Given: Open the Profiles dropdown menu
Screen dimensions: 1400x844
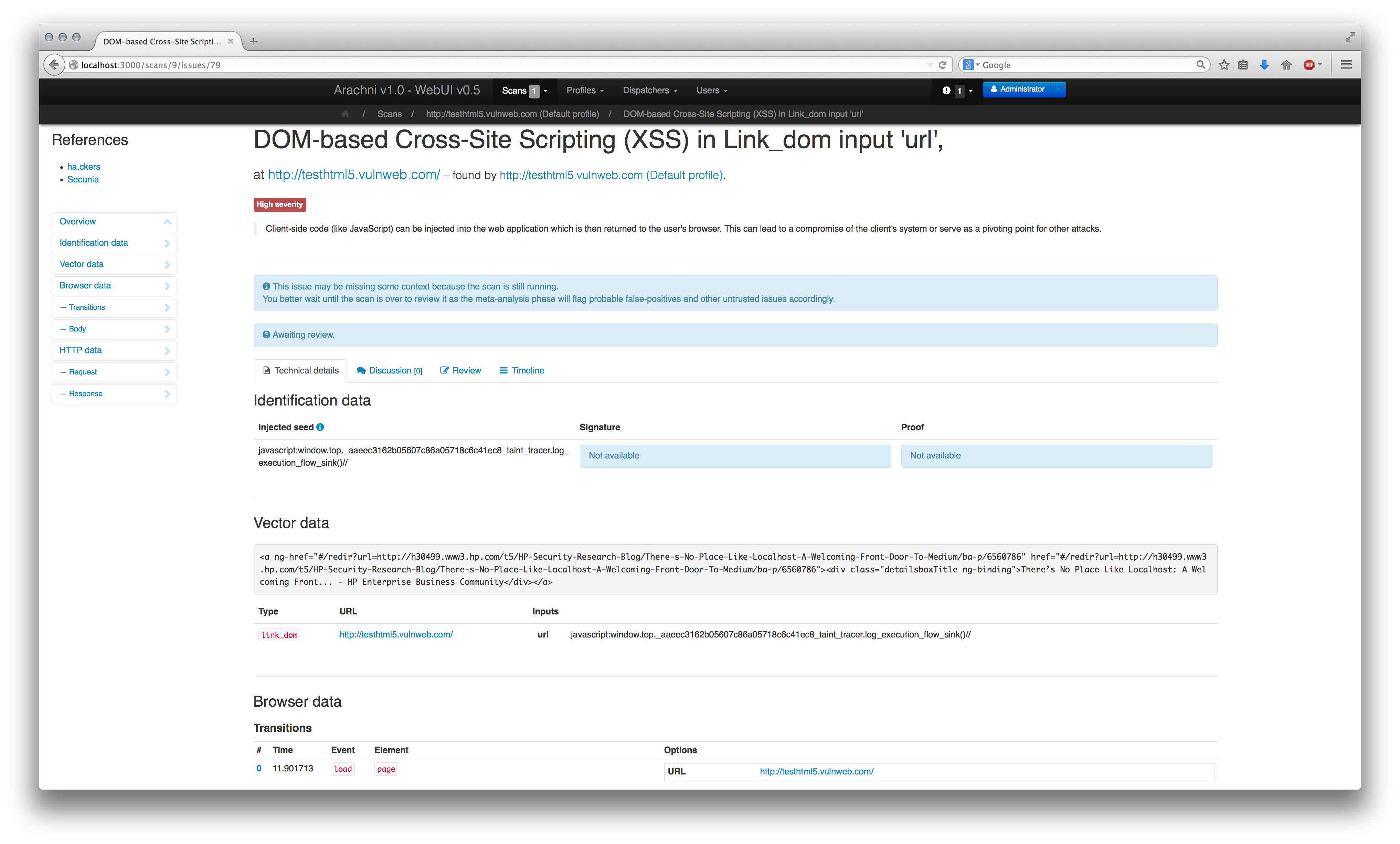Looking at the screenshot, I should [x=585, y=91].
